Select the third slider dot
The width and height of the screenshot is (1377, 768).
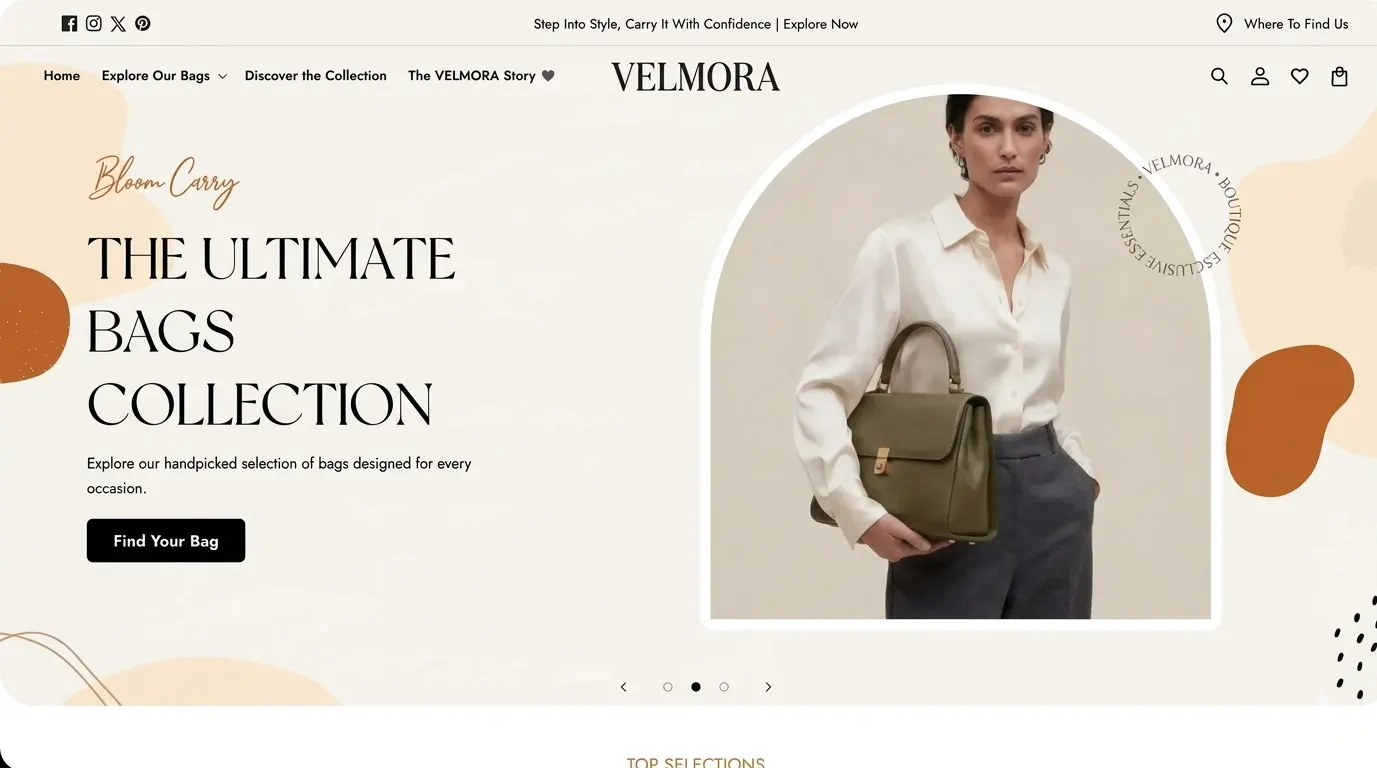coord(724,687)
